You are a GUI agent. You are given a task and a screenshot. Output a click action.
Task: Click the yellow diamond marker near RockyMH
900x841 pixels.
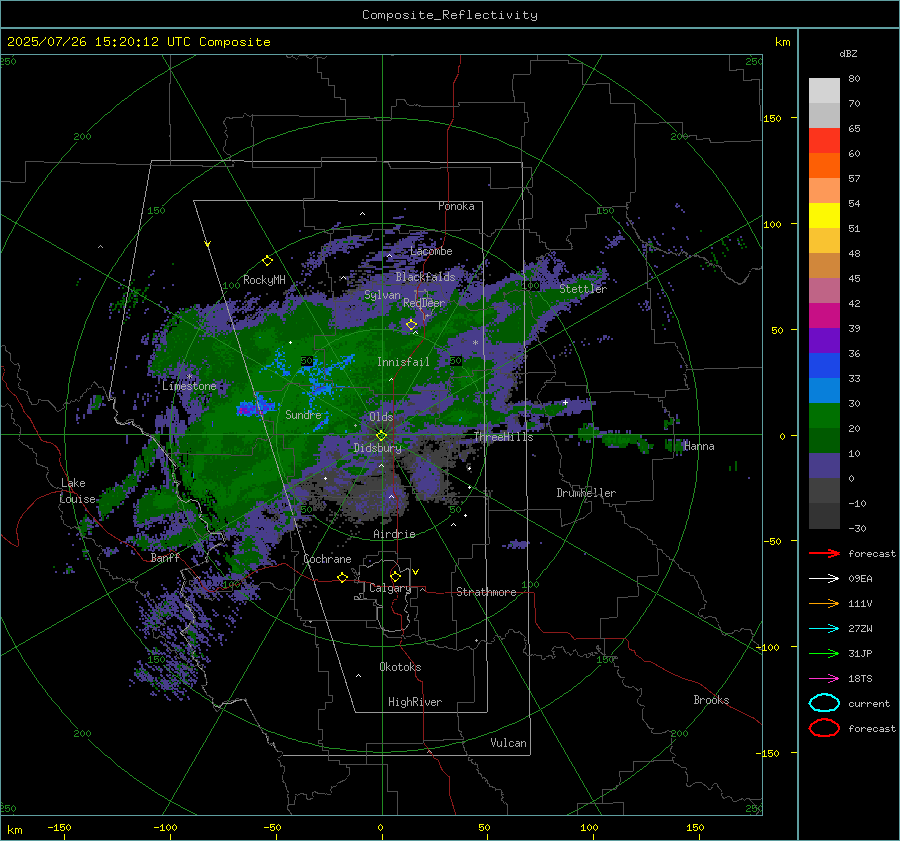(x=267, y=261)
